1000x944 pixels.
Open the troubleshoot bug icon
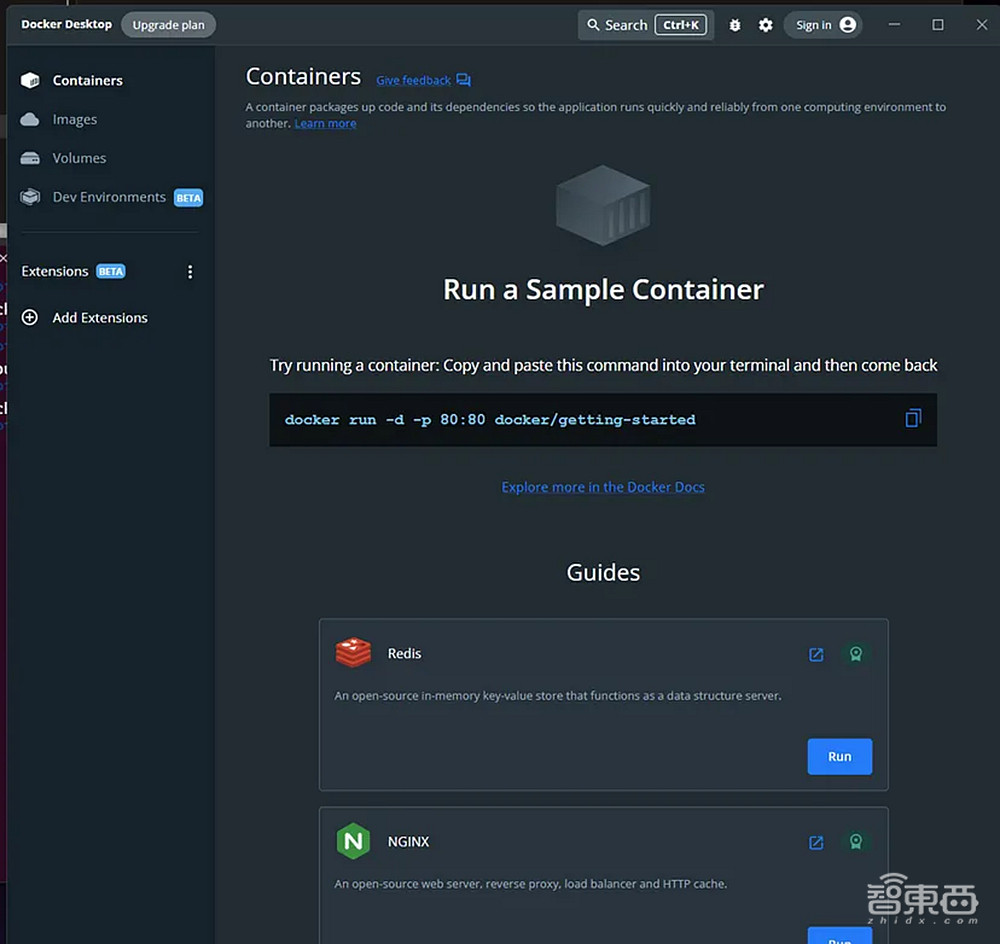tap(735, 25)
